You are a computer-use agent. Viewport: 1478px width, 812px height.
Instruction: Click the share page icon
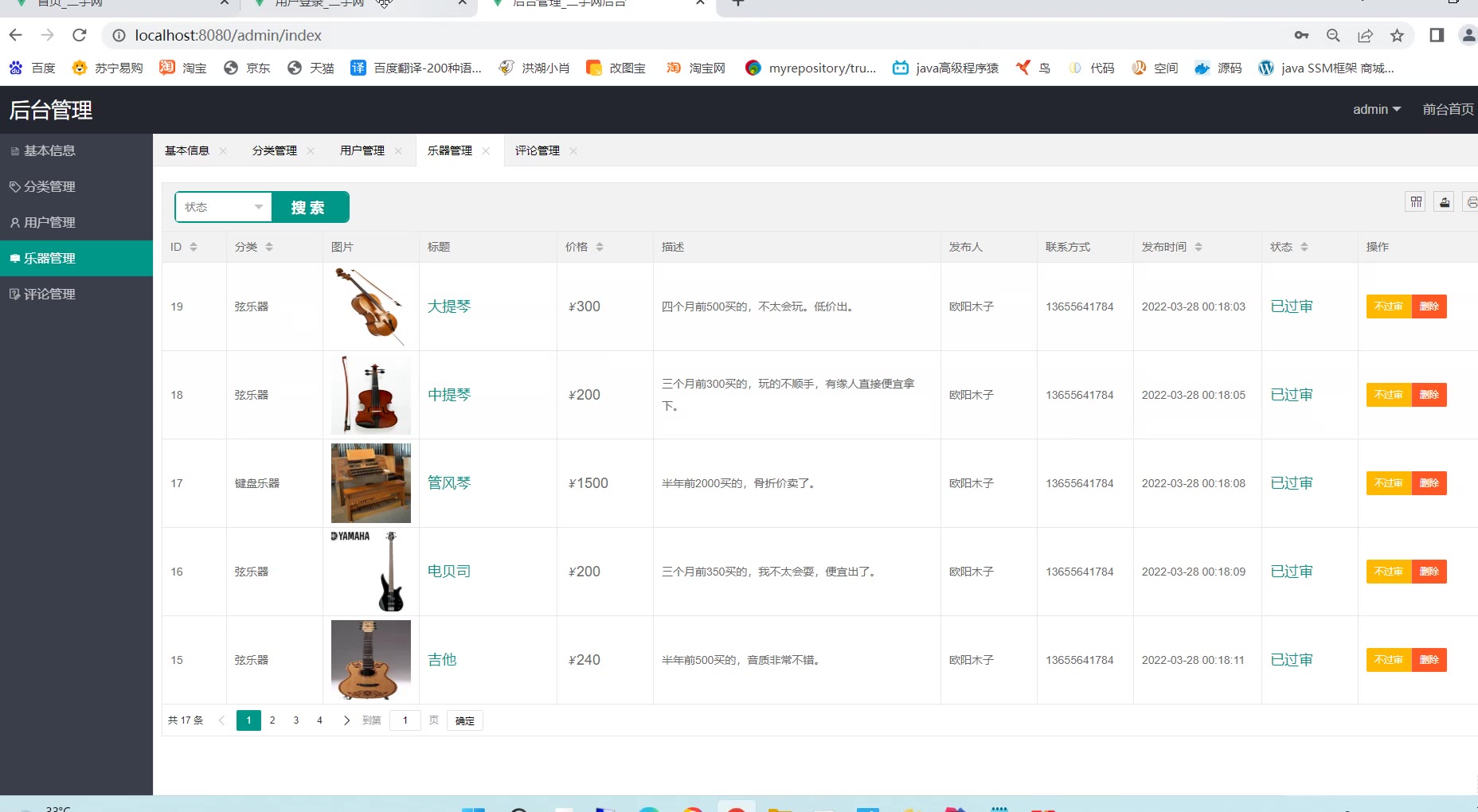click(1365, 35)
